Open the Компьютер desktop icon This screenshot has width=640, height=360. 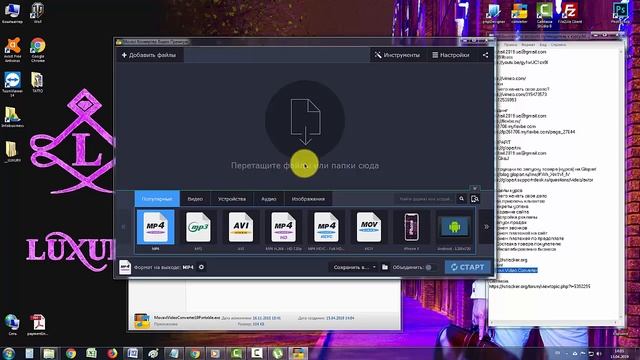pyautogui.click(x=12, y=13)
